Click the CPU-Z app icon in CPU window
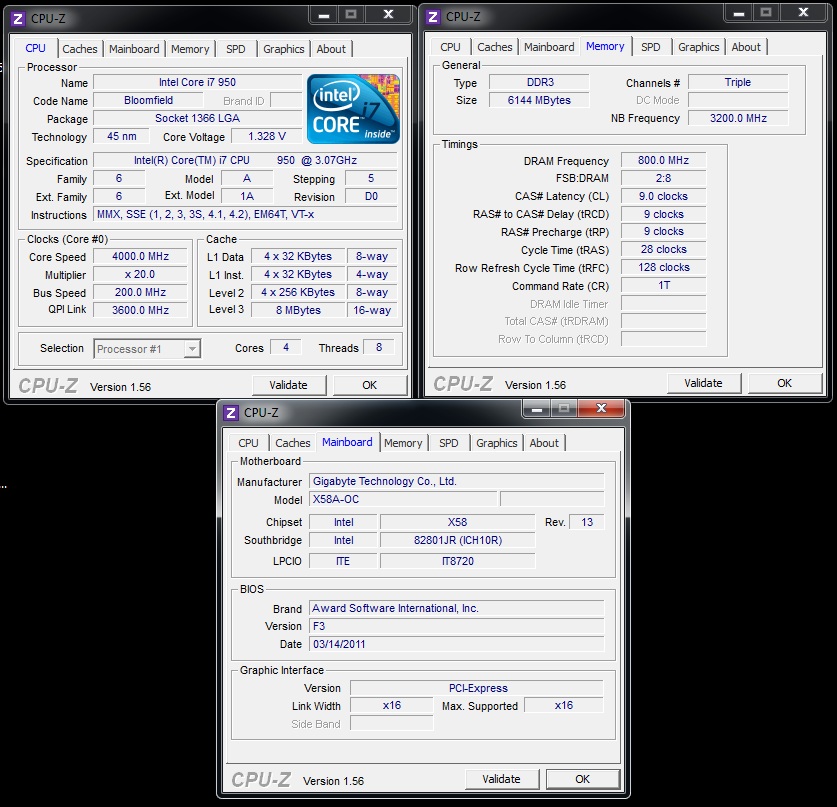The image size is (837, 807). 18,19
